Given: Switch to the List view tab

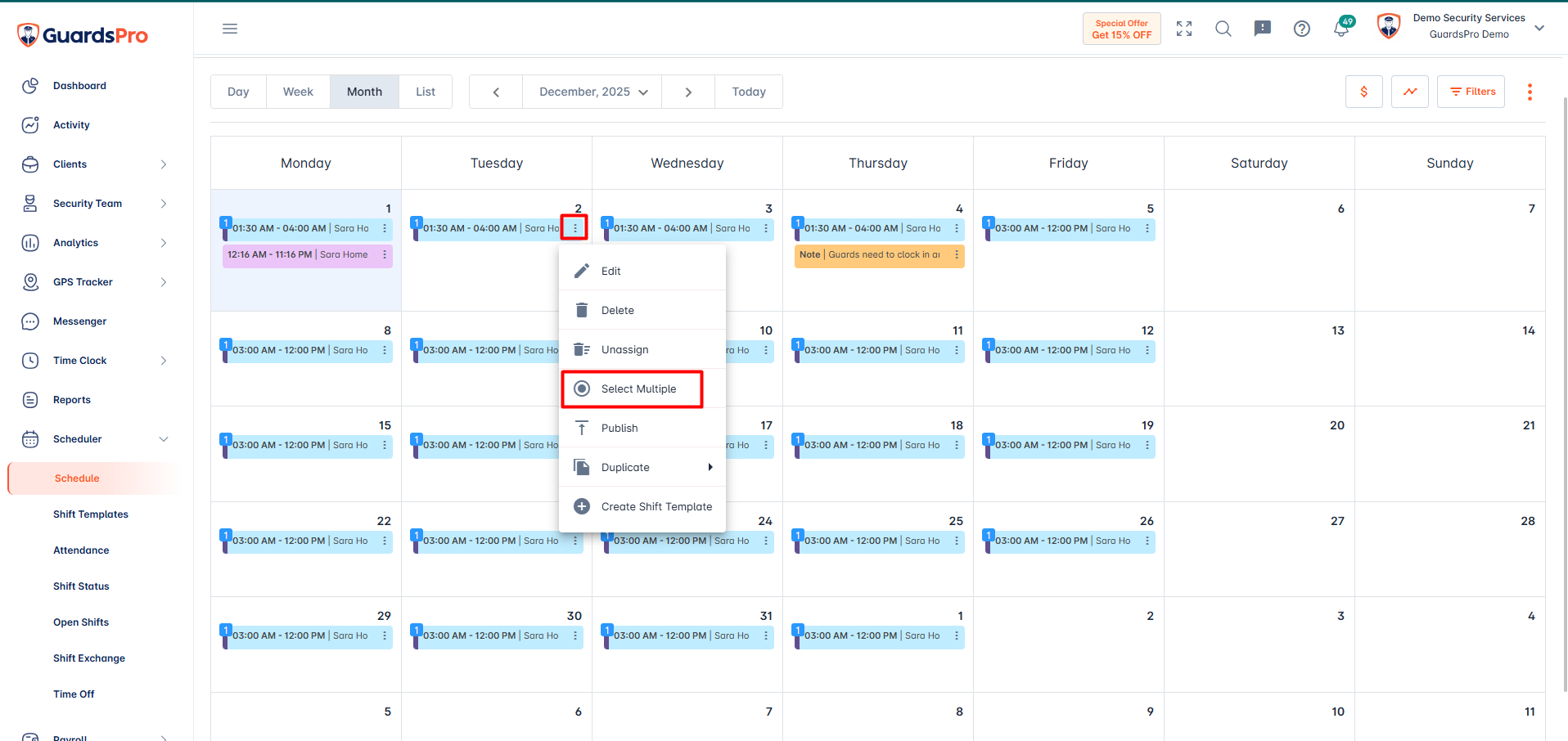Looking at the screenshot, I should (426, 92).
